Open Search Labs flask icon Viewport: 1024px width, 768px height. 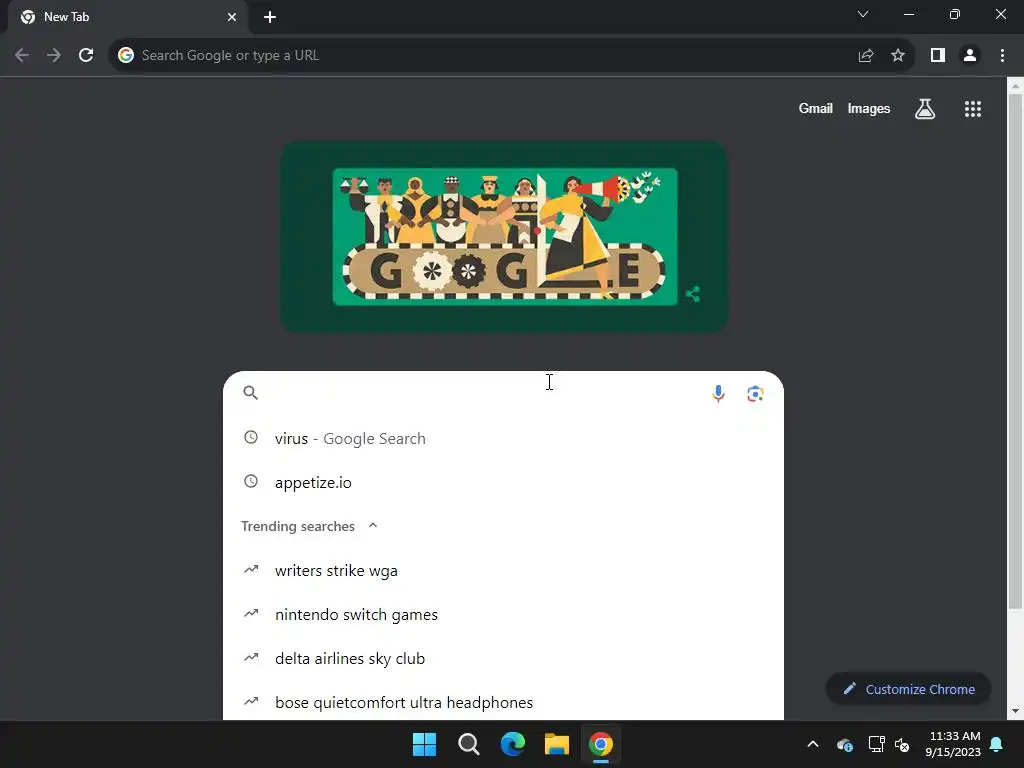tap(925, 109)
